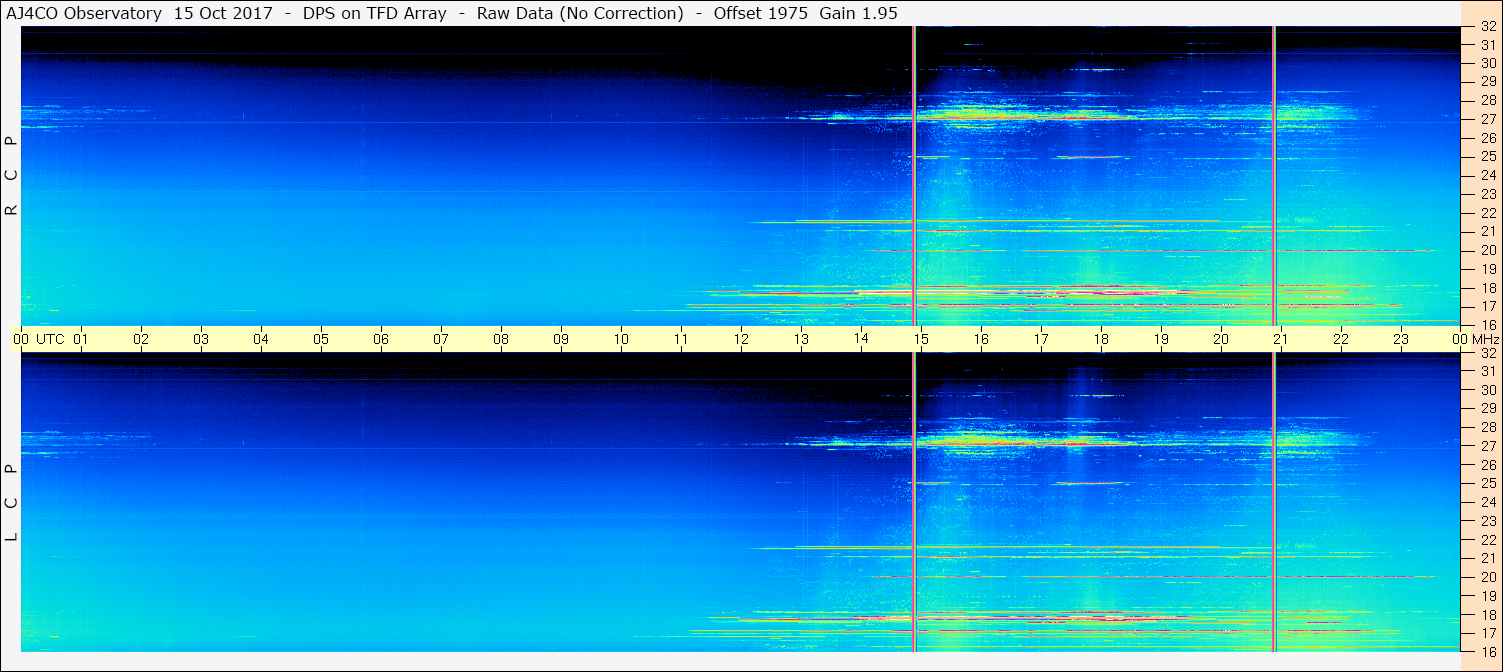Click the 24 MHz label in LCP panel

(1487, 502)
